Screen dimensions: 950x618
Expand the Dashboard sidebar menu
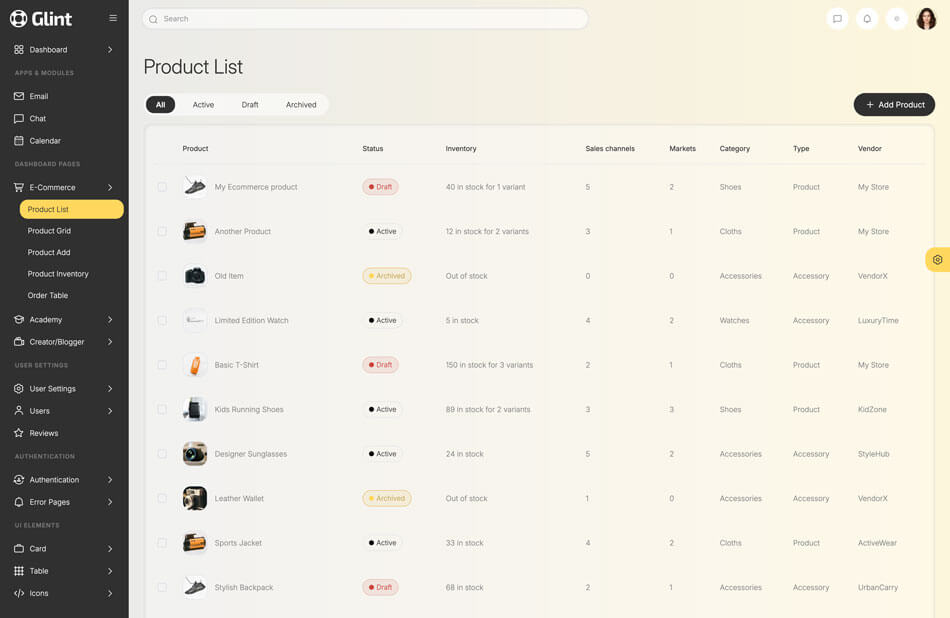64,49
